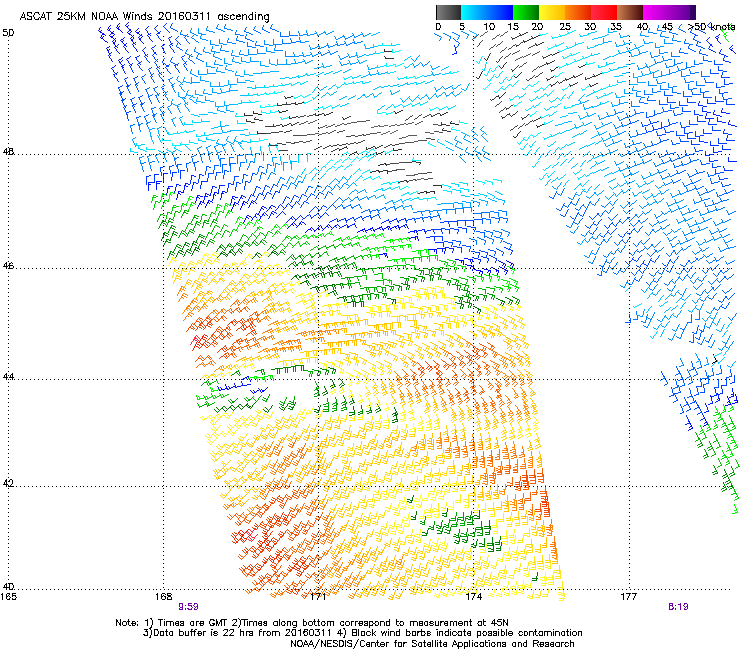Click the legend scale label '5'
Viewport: 740px width, 650px height.
(462, 27)
